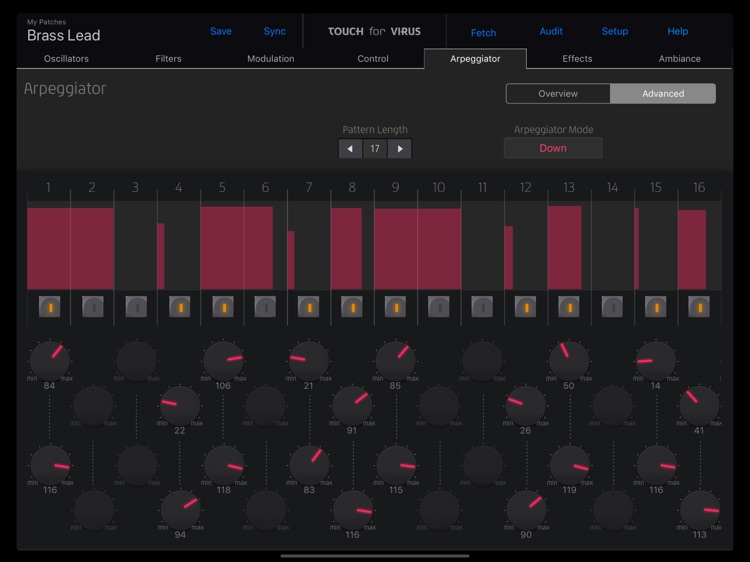Viewport: 750px width, 562px height.
Task: Click the knob showing value 14
Action: (656, 361)
